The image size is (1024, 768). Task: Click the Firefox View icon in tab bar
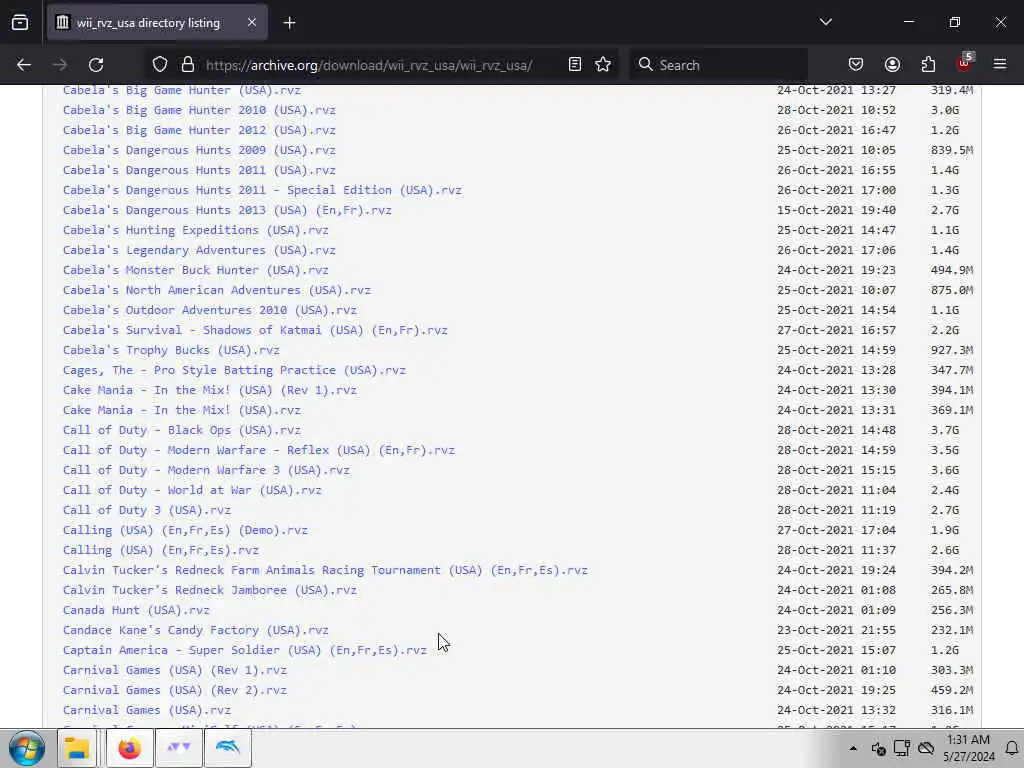20,23
